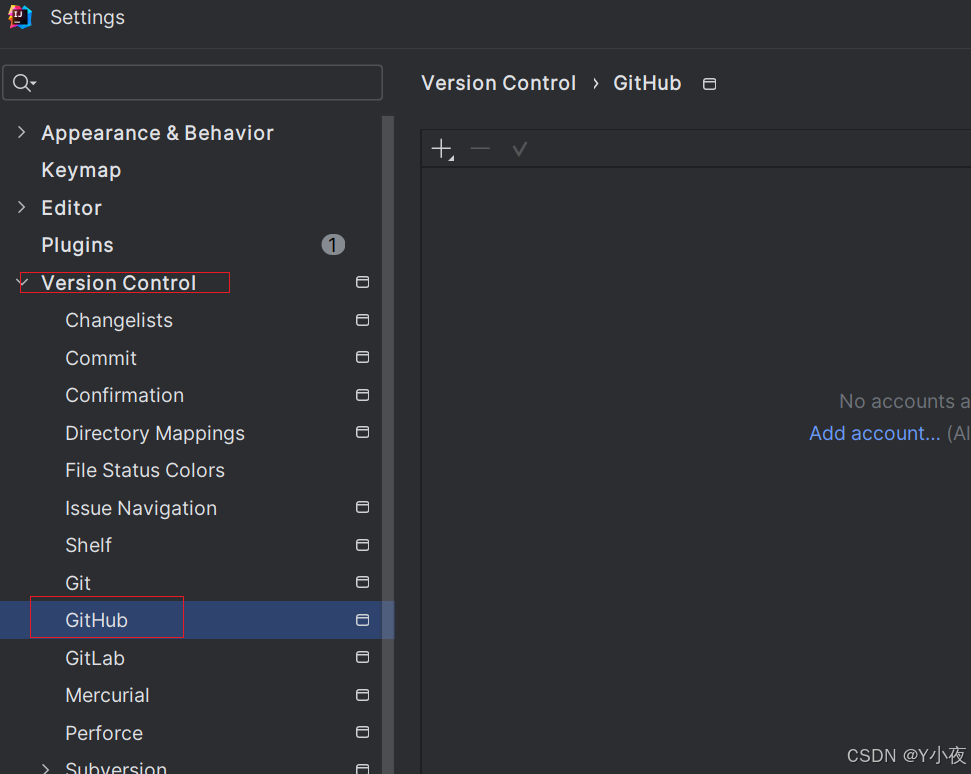Click project icon on Perforce row
Screen dimensions: 971x774
(x=362, y=732)
